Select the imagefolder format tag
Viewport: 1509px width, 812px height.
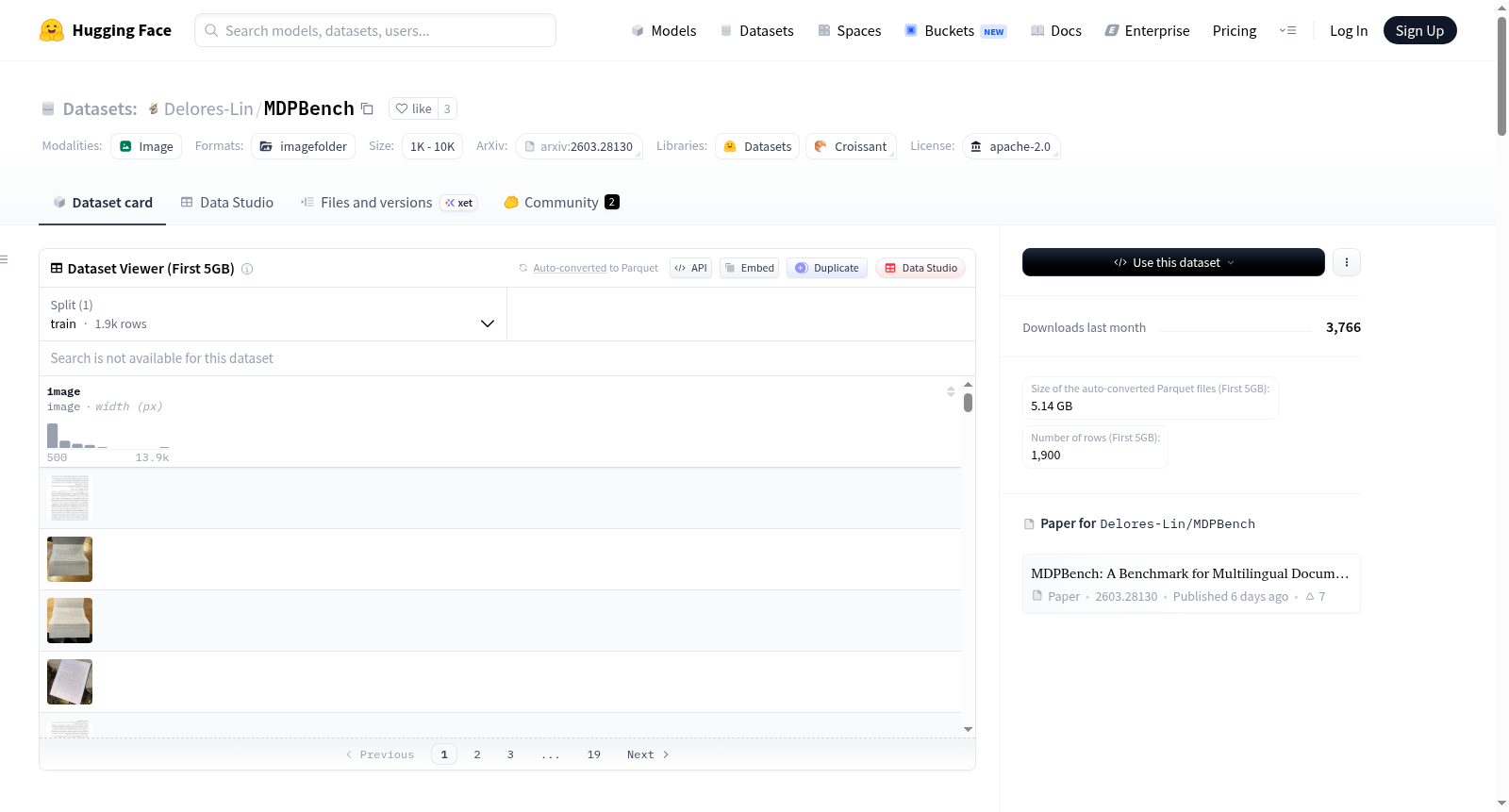click(304, 146)
